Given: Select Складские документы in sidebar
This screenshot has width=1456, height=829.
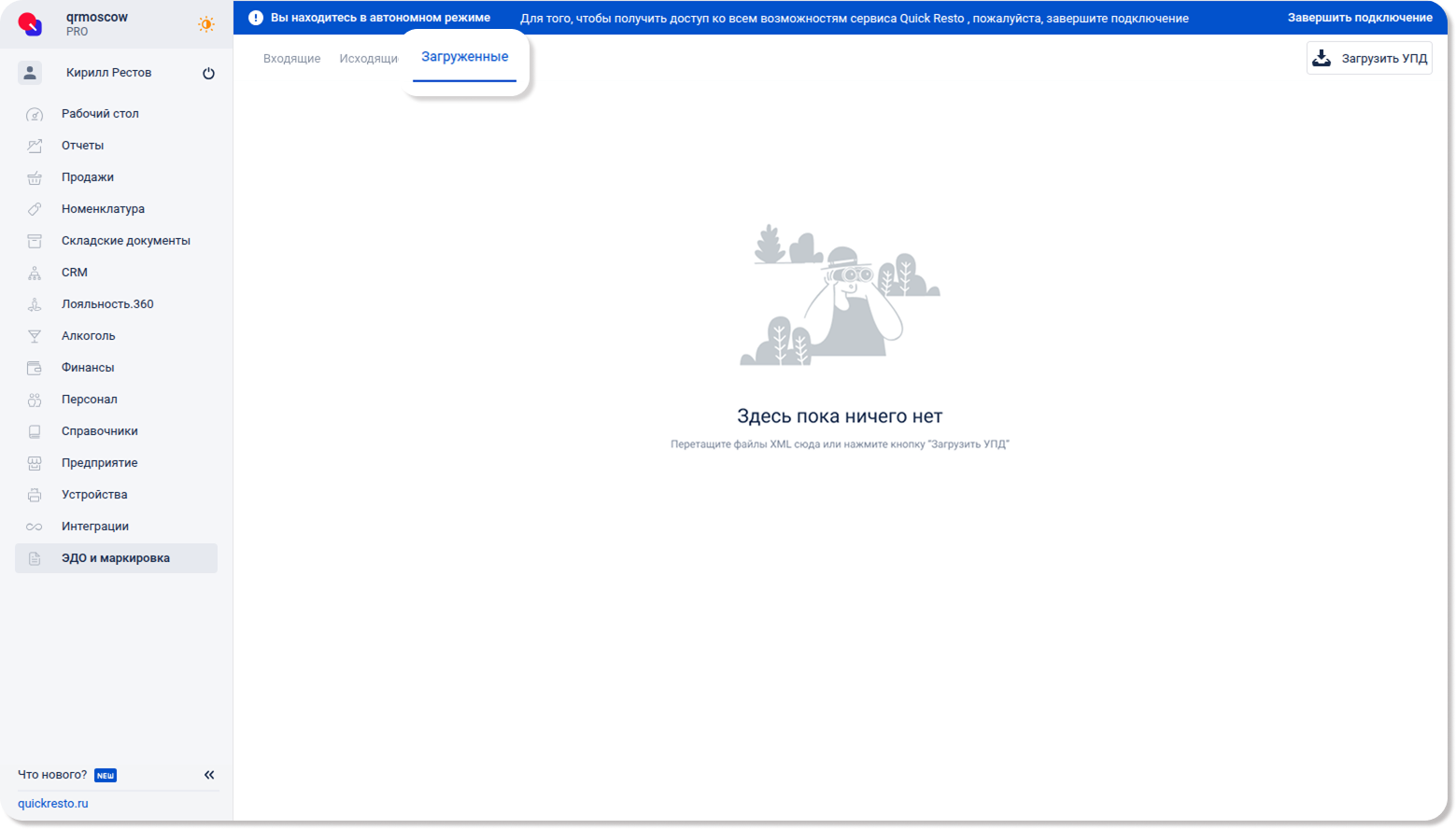Looking at the screenshot, I should coord(125,241).
